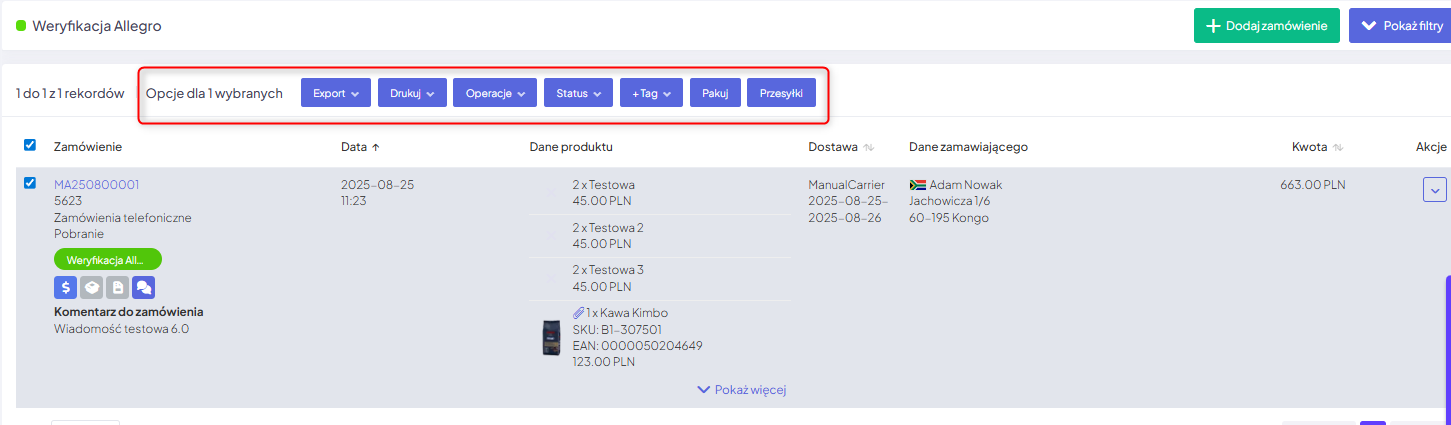The image size is (1451, 425).
Task: Open the Status dropdown menu
Action: (x=578, y=93)
